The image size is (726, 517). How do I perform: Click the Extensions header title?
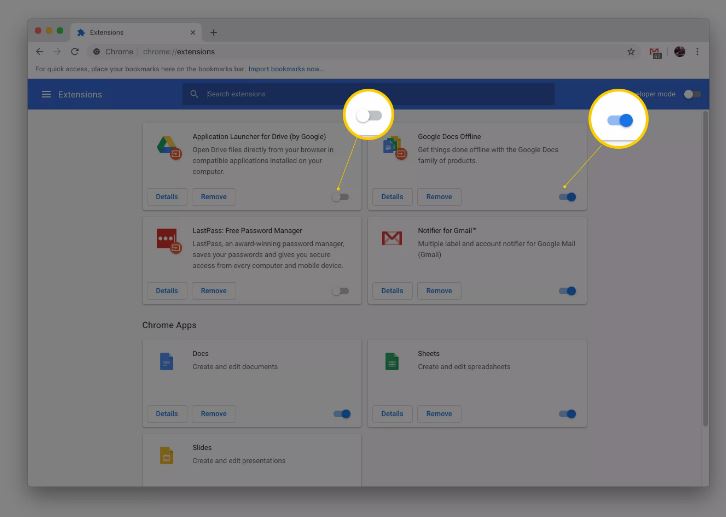[80, 94]
